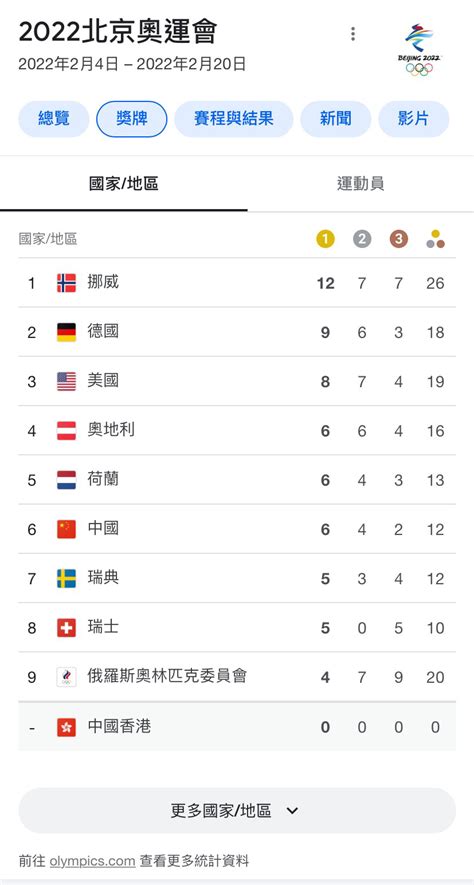Image resolution: width=474 pixels, height=885 pixels.
Task: Select the 總覽 chip
Action: [54, 119]
